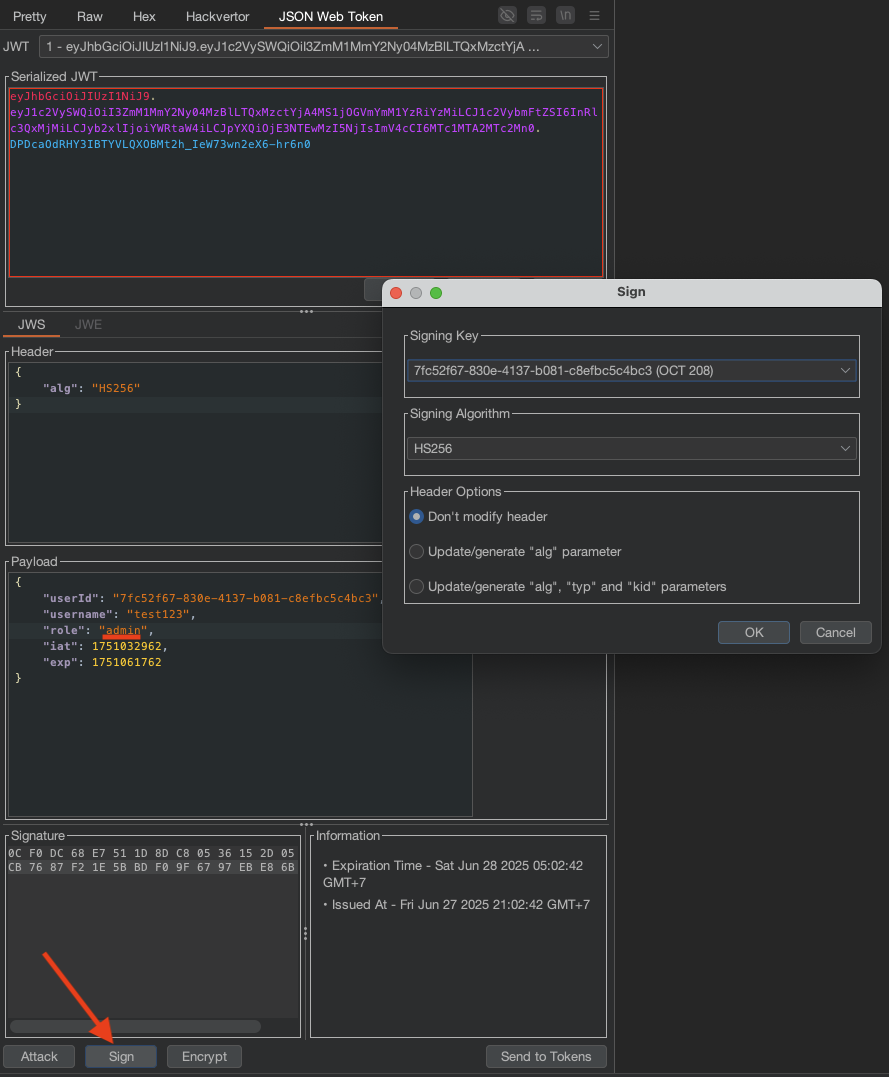Toggle hide-message-editor eye icon

coord(507,15)
